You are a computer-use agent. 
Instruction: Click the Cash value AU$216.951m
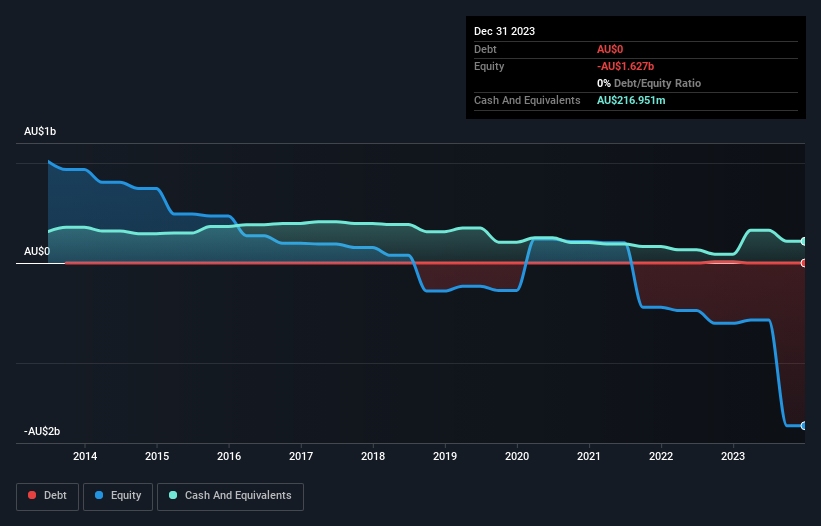(x=631, y=100)
